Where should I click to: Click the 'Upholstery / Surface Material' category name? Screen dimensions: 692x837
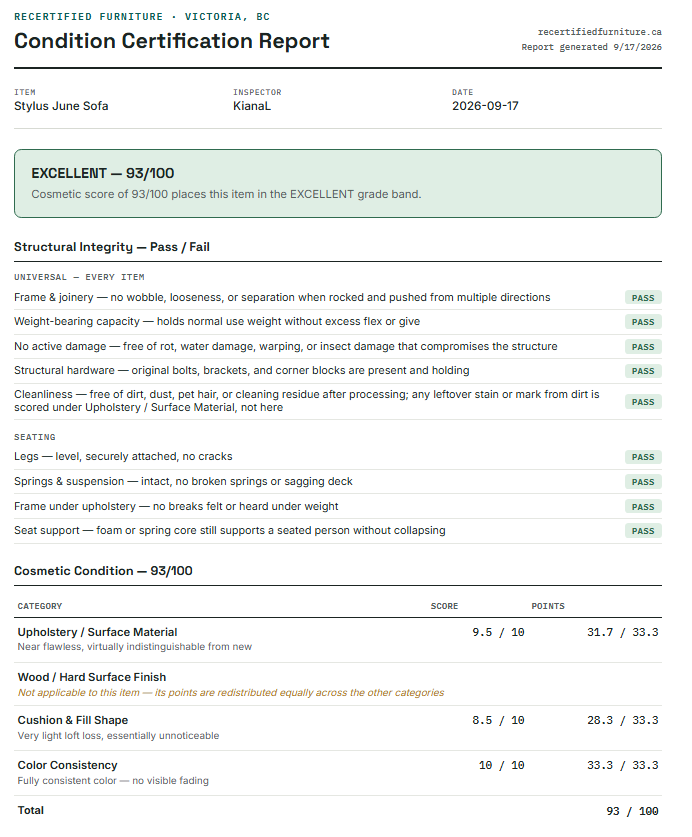pos(97,633)
